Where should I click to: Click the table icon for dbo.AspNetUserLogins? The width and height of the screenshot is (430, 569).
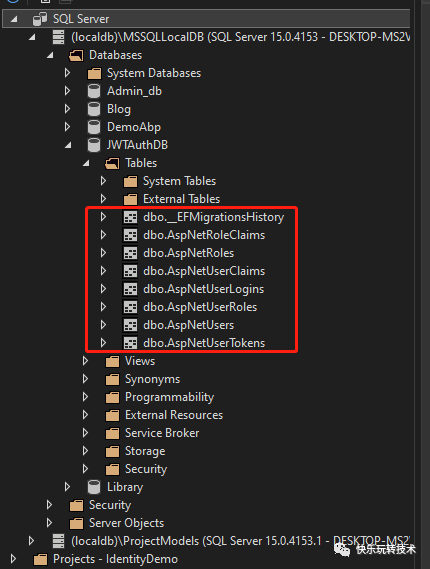click(130, 289)
